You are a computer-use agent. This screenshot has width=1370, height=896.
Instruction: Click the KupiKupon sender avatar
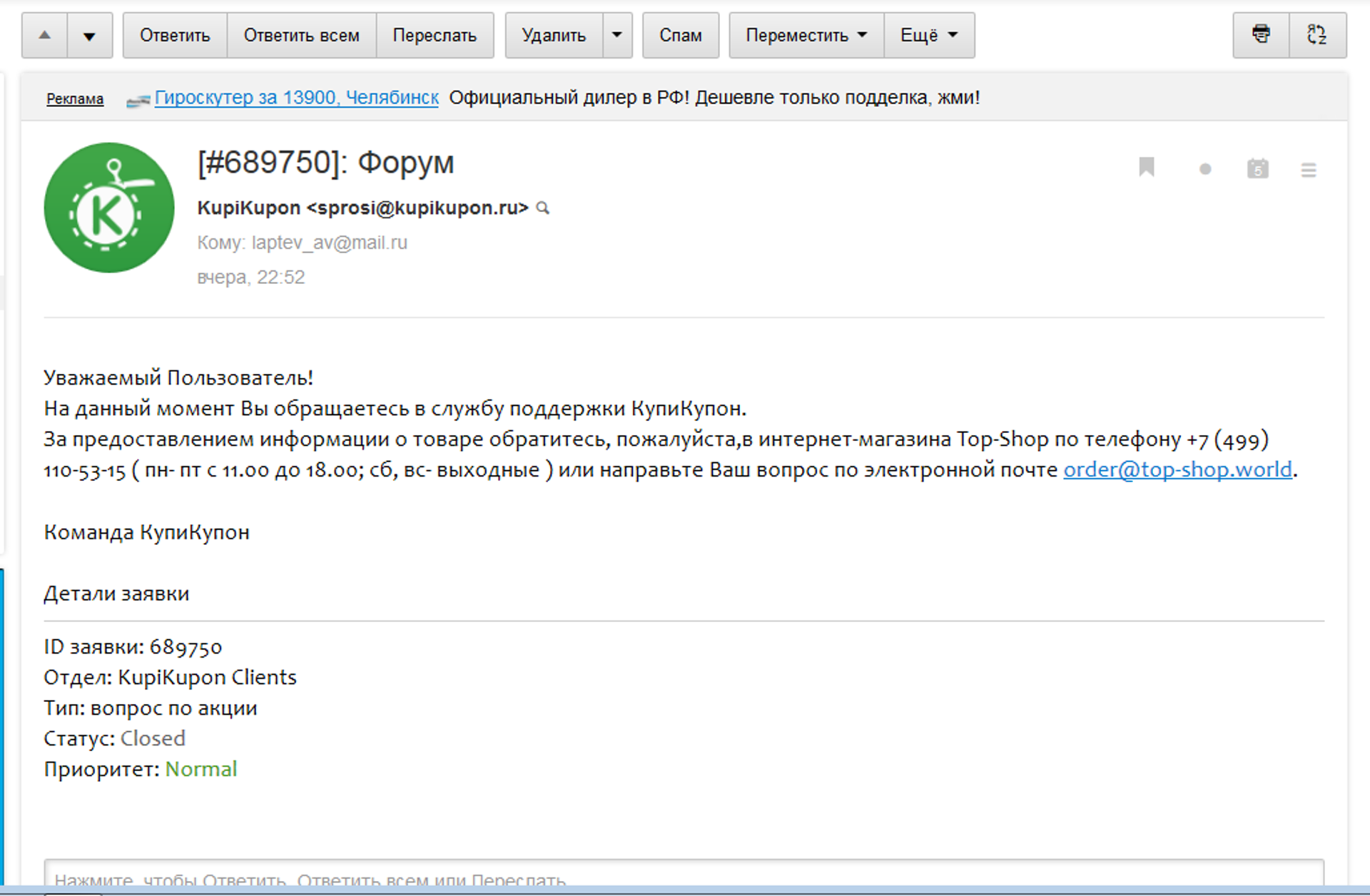click(109, 208)
